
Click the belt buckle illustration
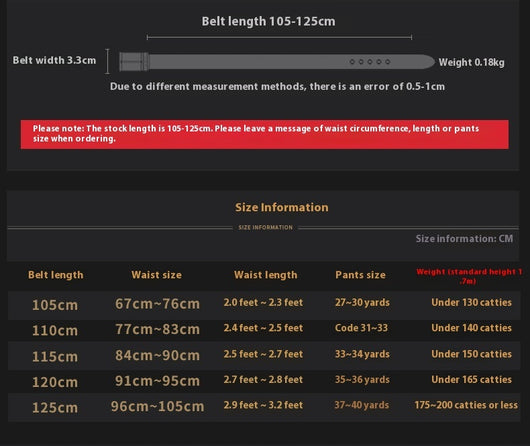pyautogui.click(x=134, y=62)
